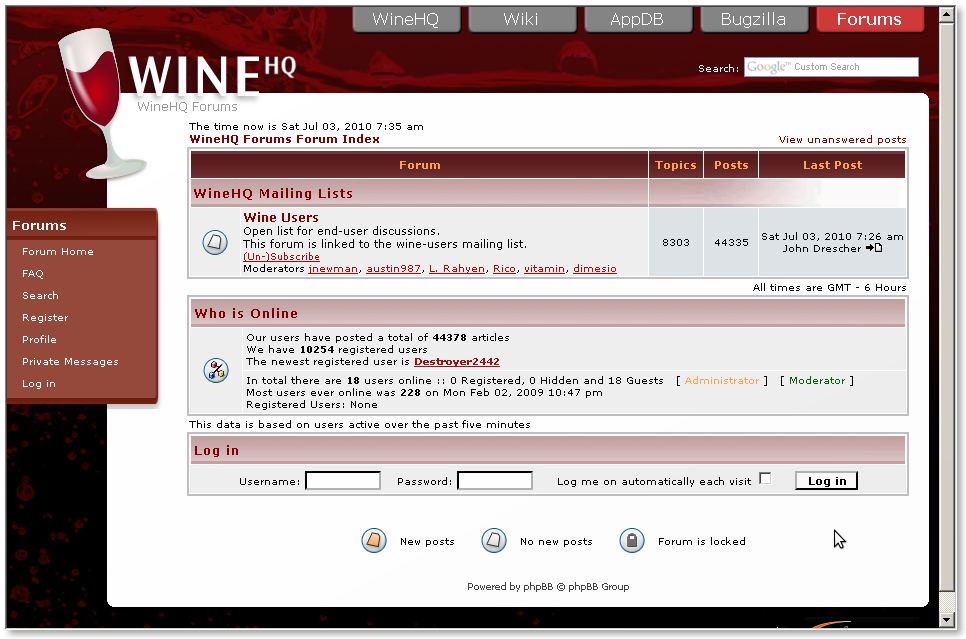Open the WineHQ top tab

click(405, 19)
